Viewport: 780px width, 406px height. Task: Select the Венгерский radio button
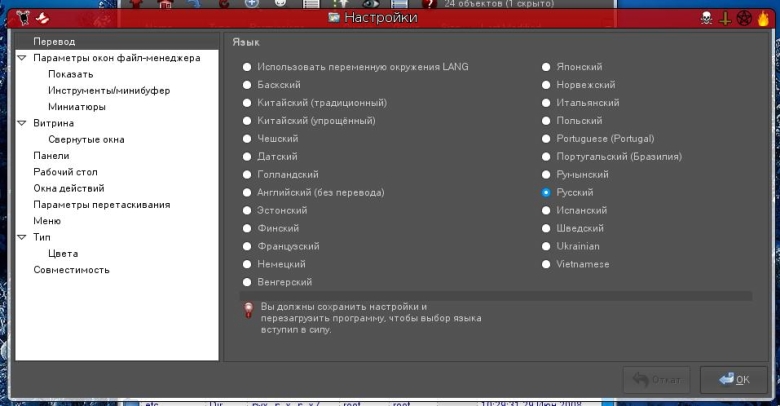[x=247, y=282]
